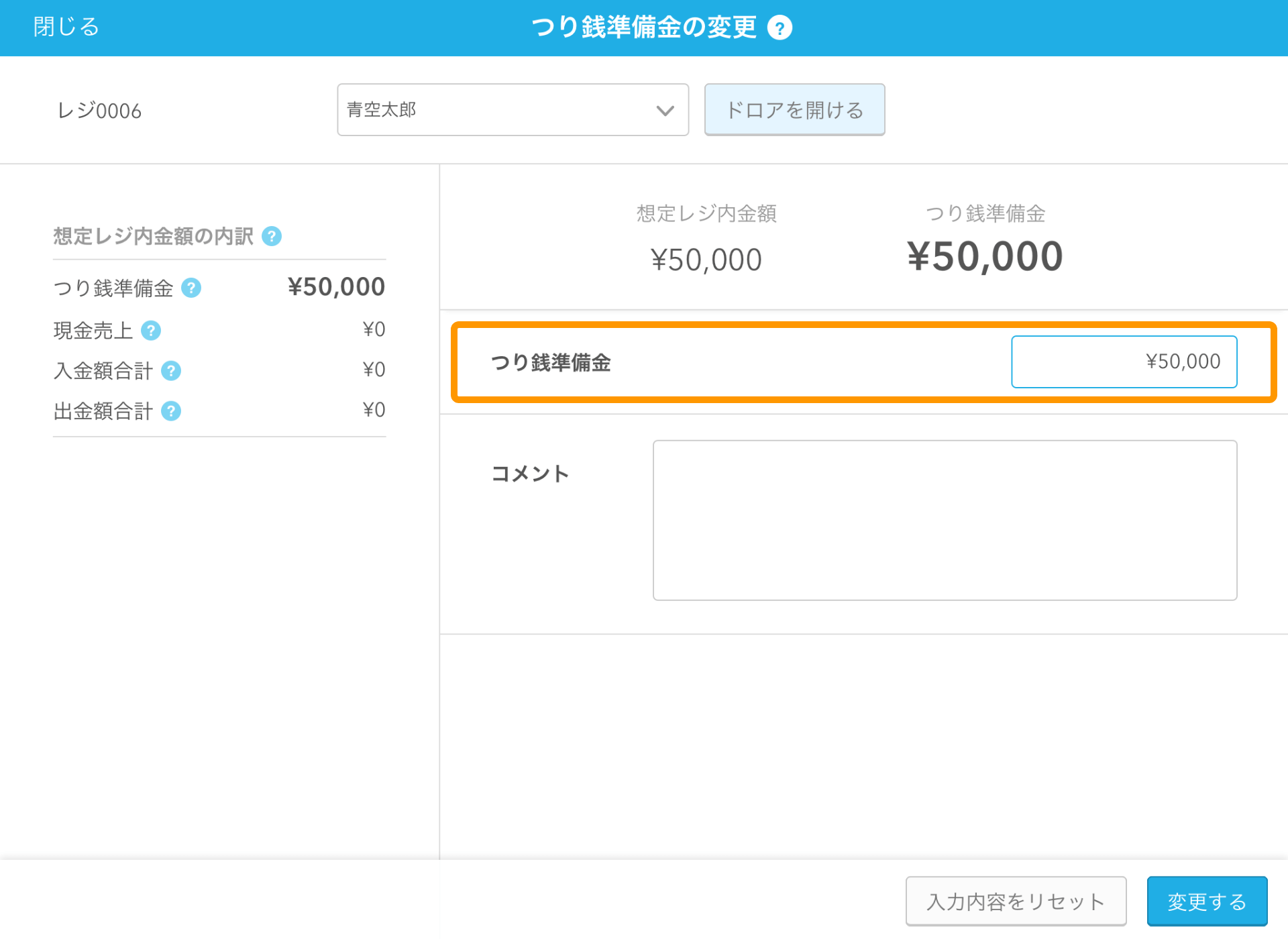Image resolution: width=1288 pixels, height=939 pixels.
Task: Click the help icon next to 現金売上
Action: (151, 330)
